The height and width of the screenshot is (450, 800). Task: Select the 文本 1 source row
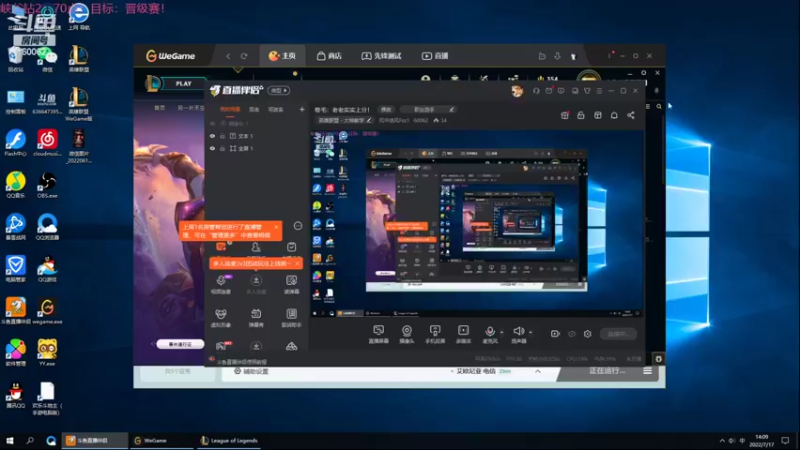[x=258, y=136]
